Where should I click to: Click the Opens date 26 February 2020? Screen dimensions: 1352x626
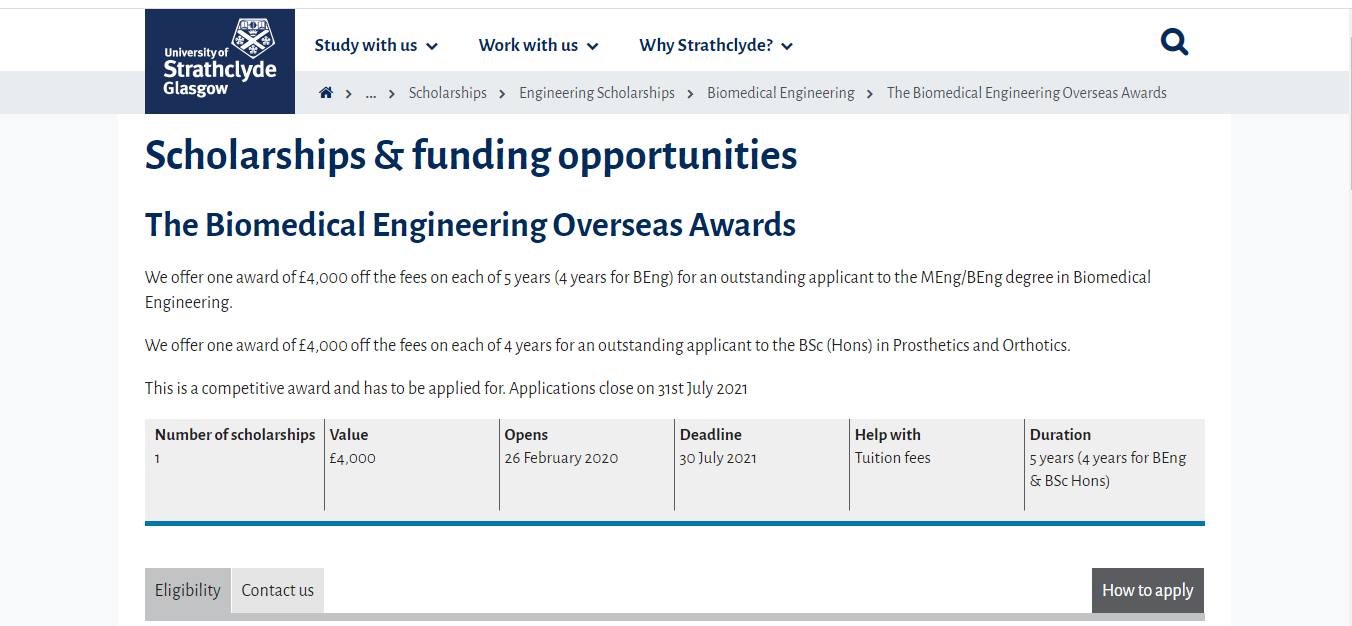click(x=561, y=458)
